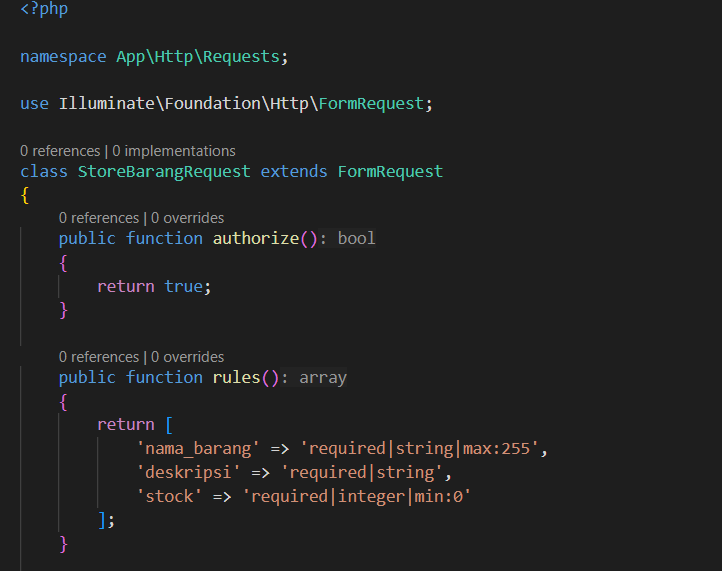Click the App\Http\Requests namespace path

pyautogui.click(x=197, y=57)
